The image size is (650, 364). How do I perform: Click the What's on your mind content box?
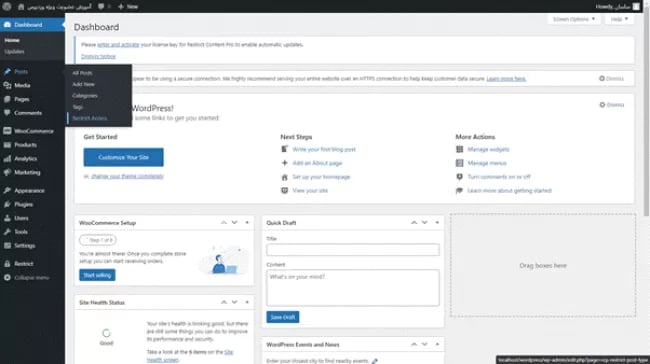point(353,288)
